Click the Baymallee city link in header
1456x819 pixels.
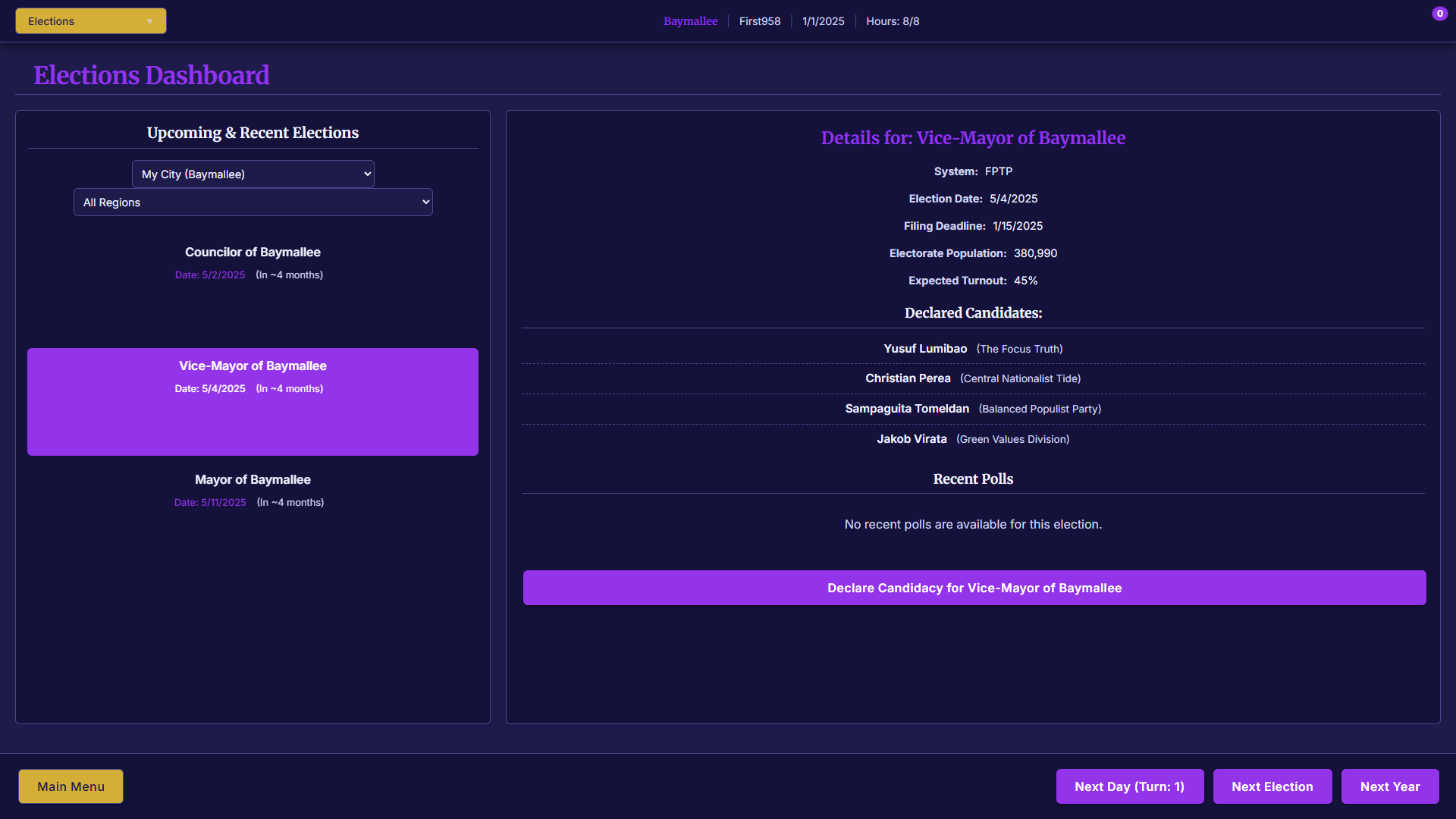(690, 21)
